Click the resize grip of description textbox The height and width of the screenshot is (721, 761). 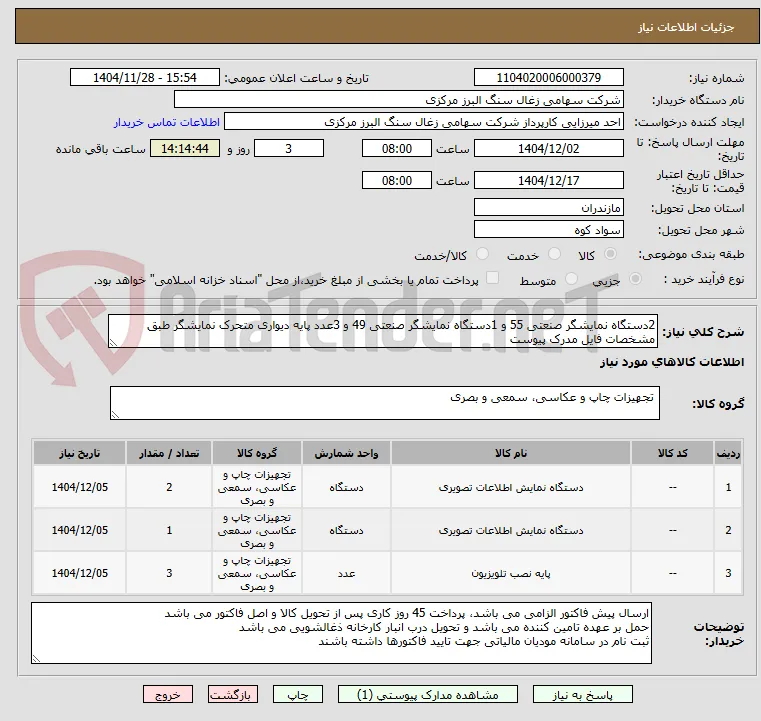(x=113, y=343)
